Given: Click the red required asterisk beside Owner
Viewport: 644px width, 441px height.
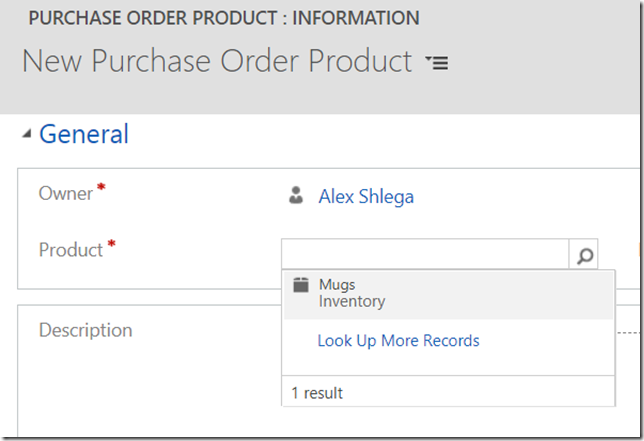Looking at the screenshot, I should coord(101,188).
